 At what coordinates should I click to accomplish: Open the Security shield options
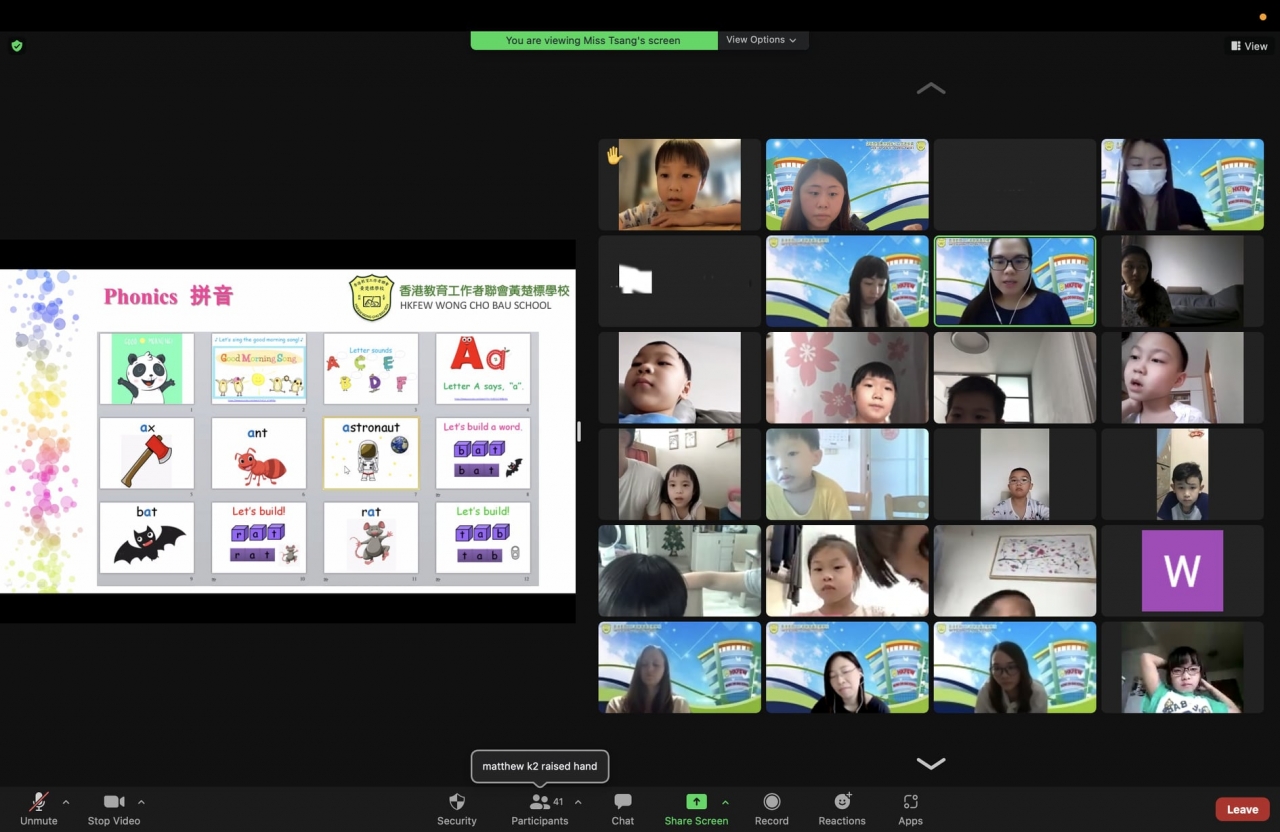[457, 808]
